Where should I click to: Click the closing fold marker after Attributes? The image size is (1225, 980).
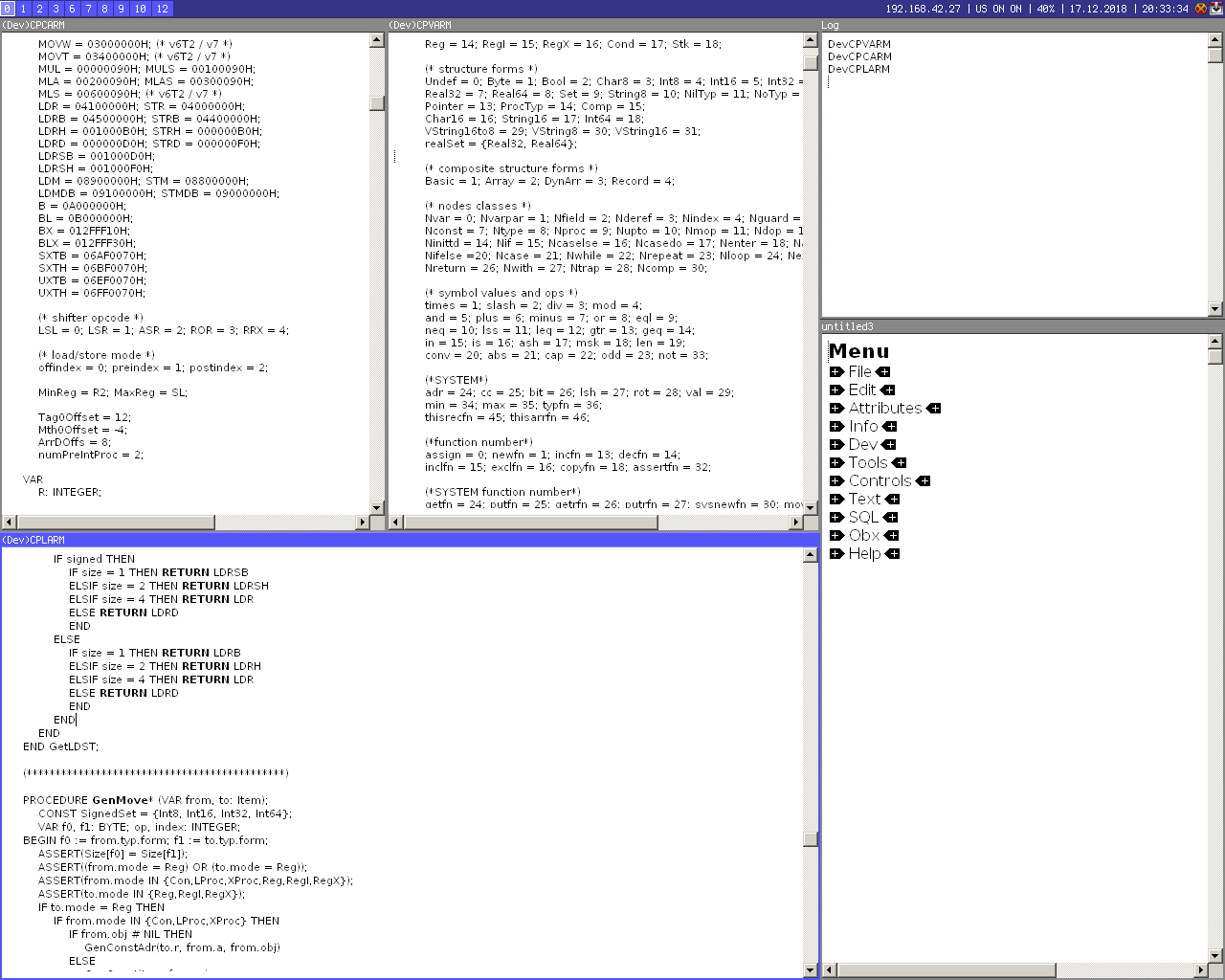tap(934, 408)
